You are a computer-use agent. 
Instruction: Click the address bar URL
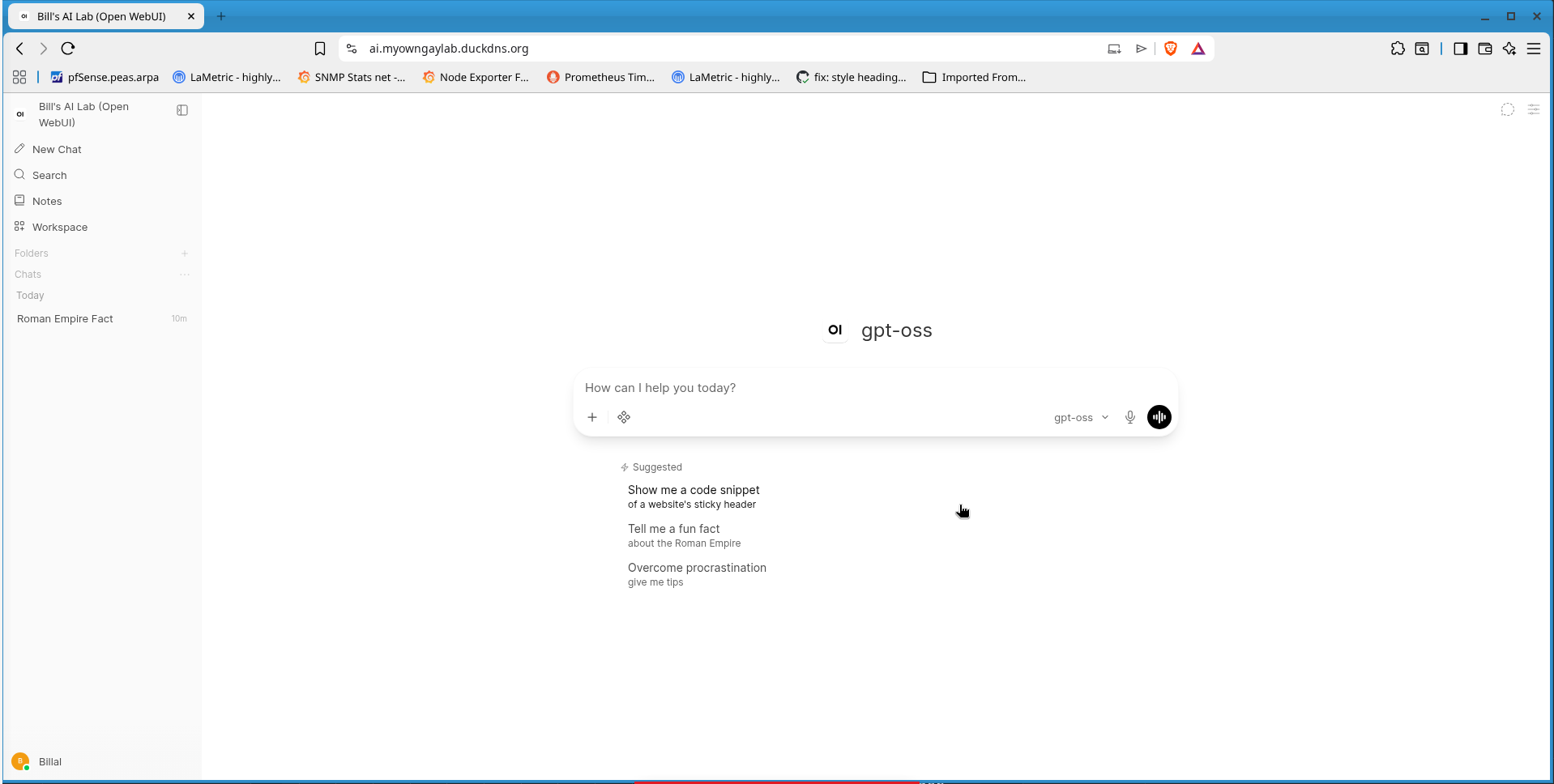pyautogui.click(x=449, y=49)
